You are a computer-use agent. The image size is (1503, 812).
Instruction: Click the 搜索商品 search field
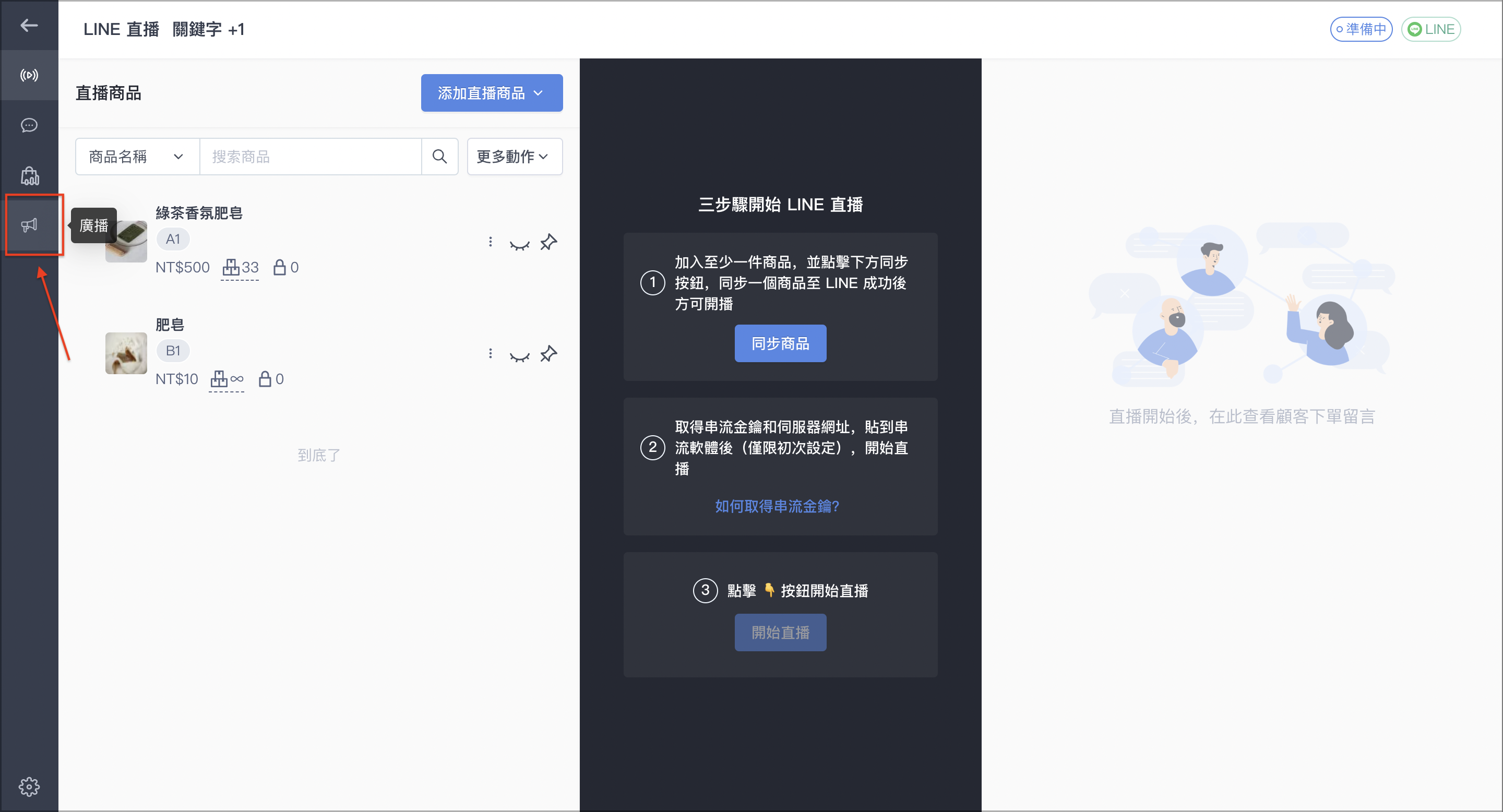coord(311,157)
